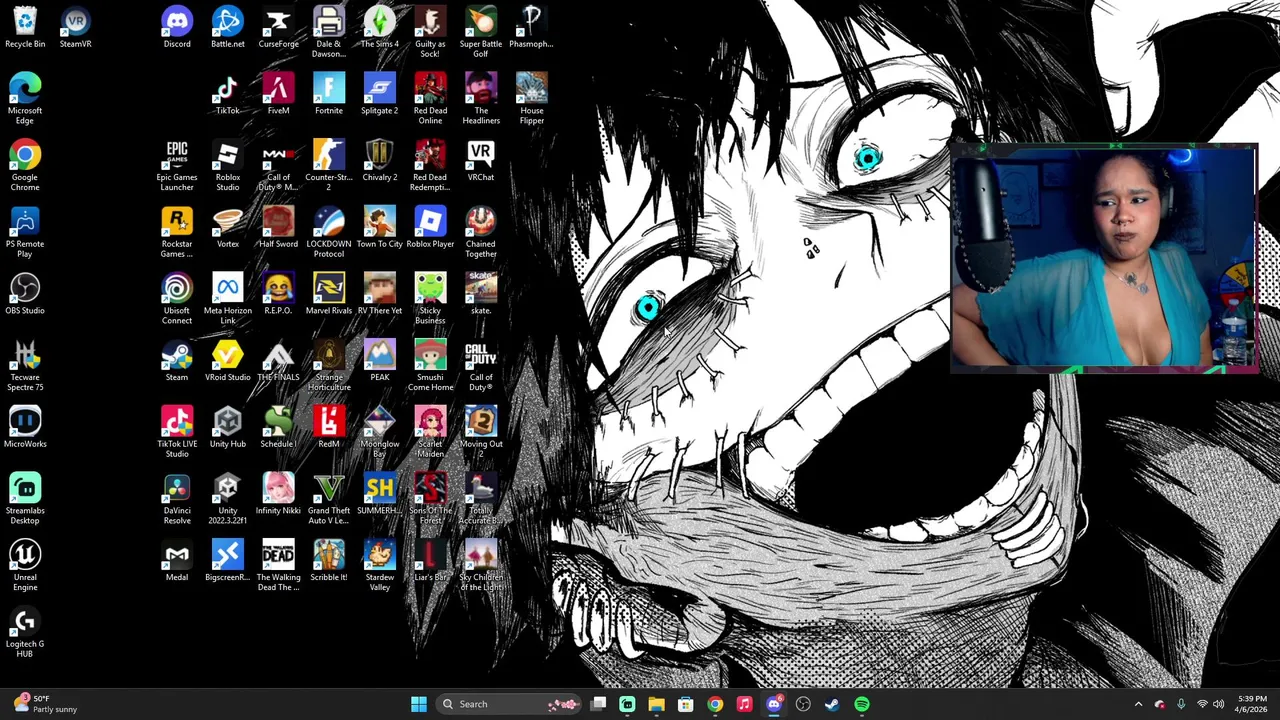Open Stardew Valley desktop shortcut

(x=379, y=565)
